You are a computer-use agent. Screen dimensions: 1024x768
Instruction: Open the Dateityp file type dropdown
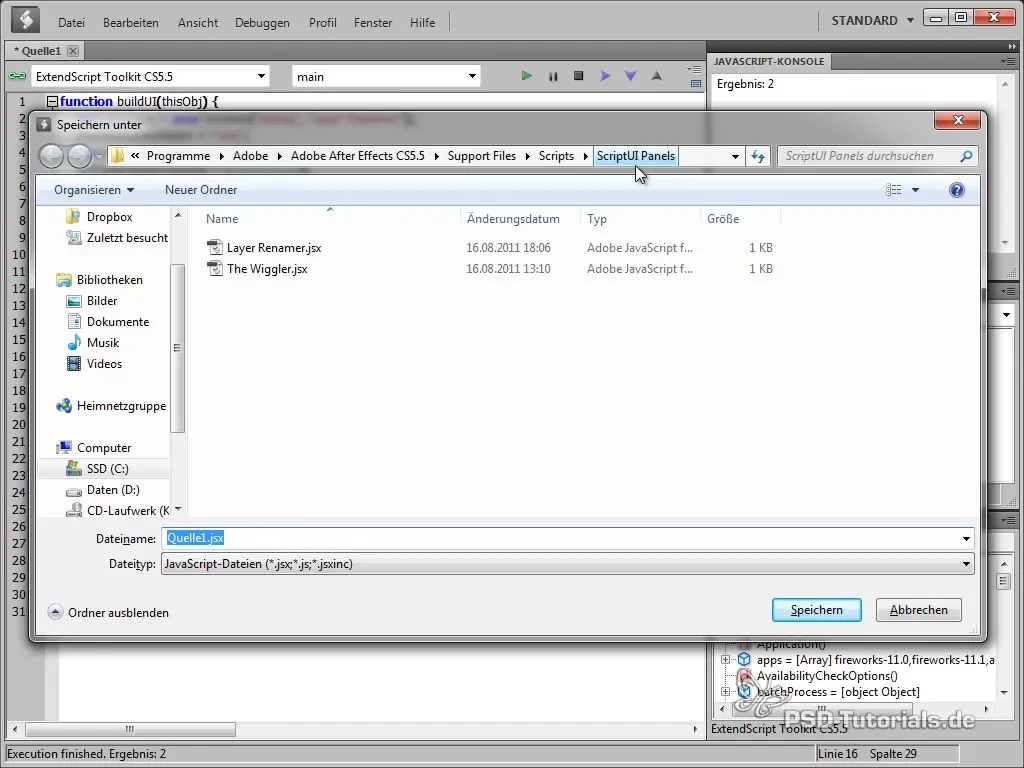coord(568,564)
